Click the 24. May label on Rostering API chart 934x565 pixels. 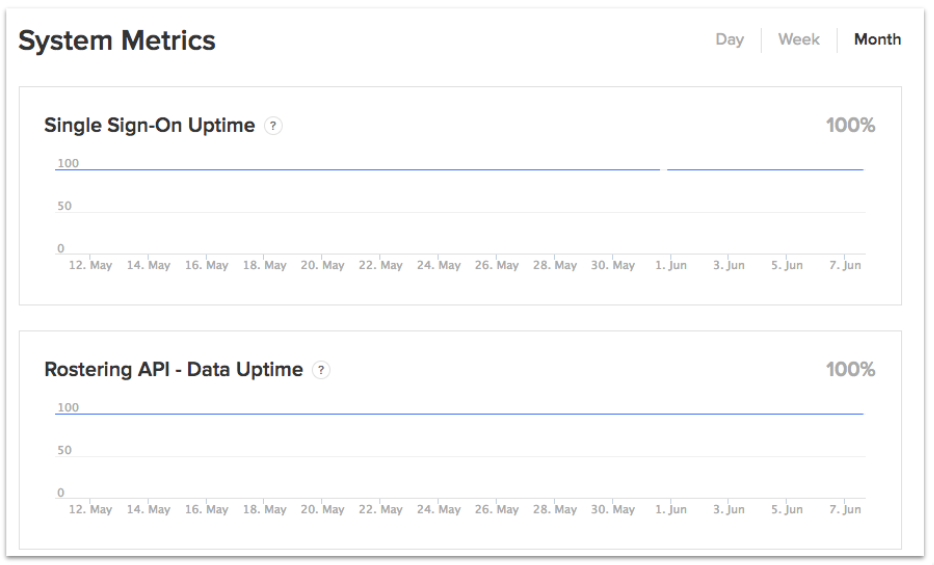click(438, 510)
